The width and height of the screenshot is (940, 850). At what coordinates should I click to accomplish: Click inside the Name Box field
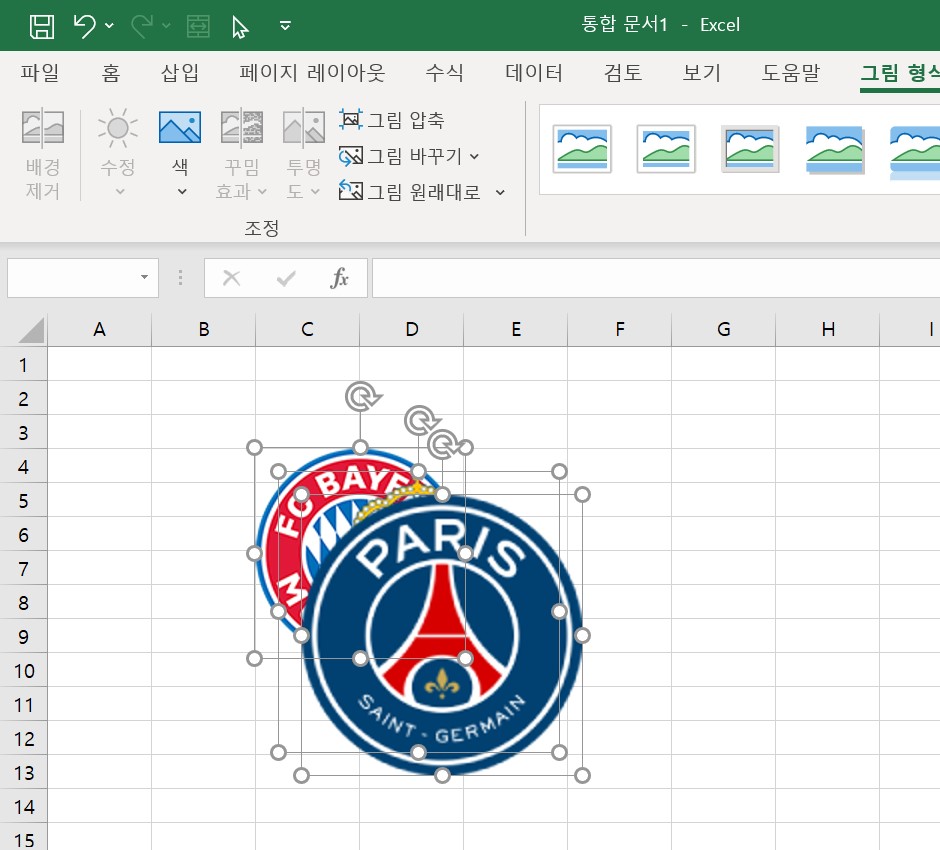click(x=71, y=278)
